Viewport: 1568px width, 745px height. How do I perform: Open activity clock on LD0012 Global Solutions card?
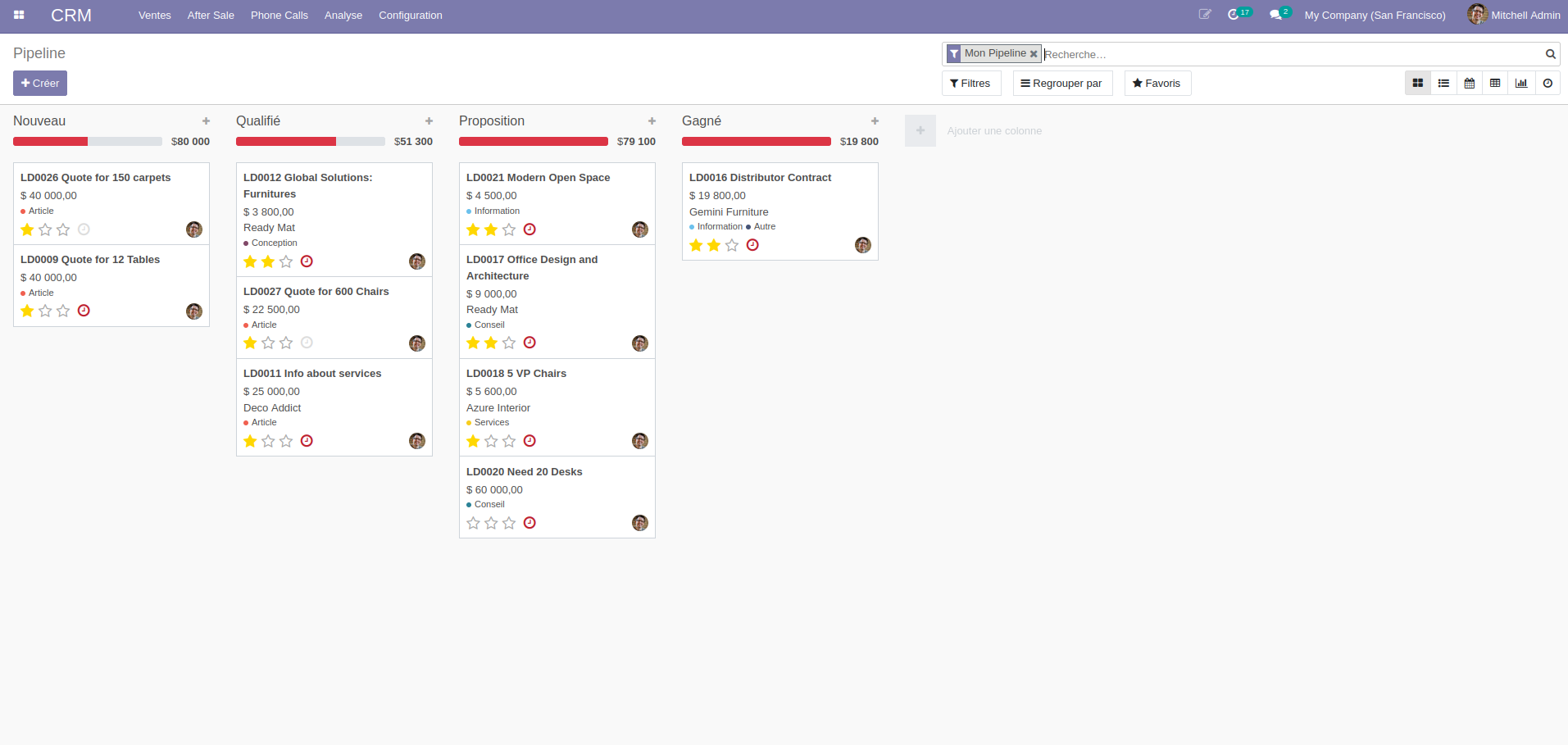(x=307, y=261)
